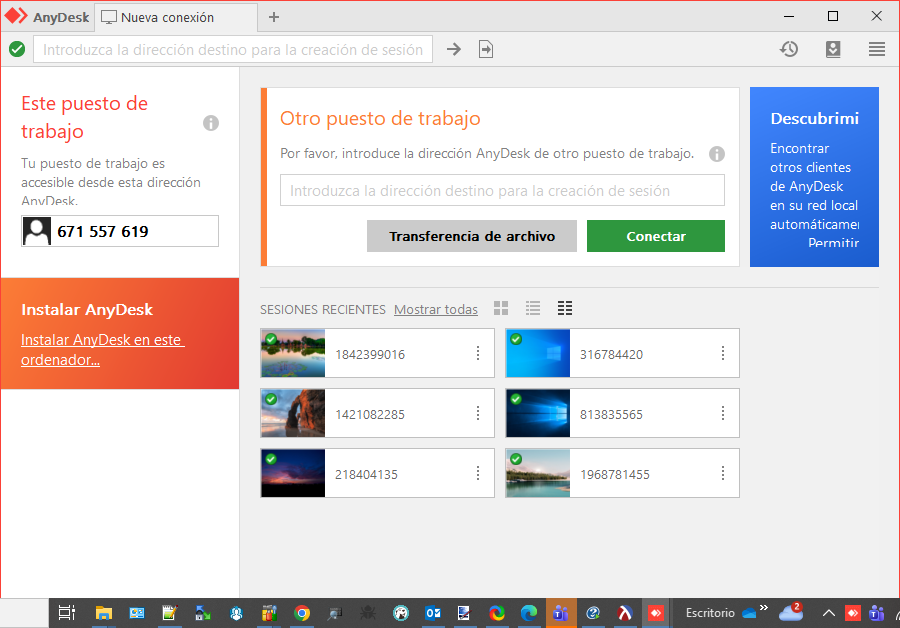Screen dimensions: 900x628
Task: Open Microsoft Edge from the taskbar
Action: pos(529,613)
